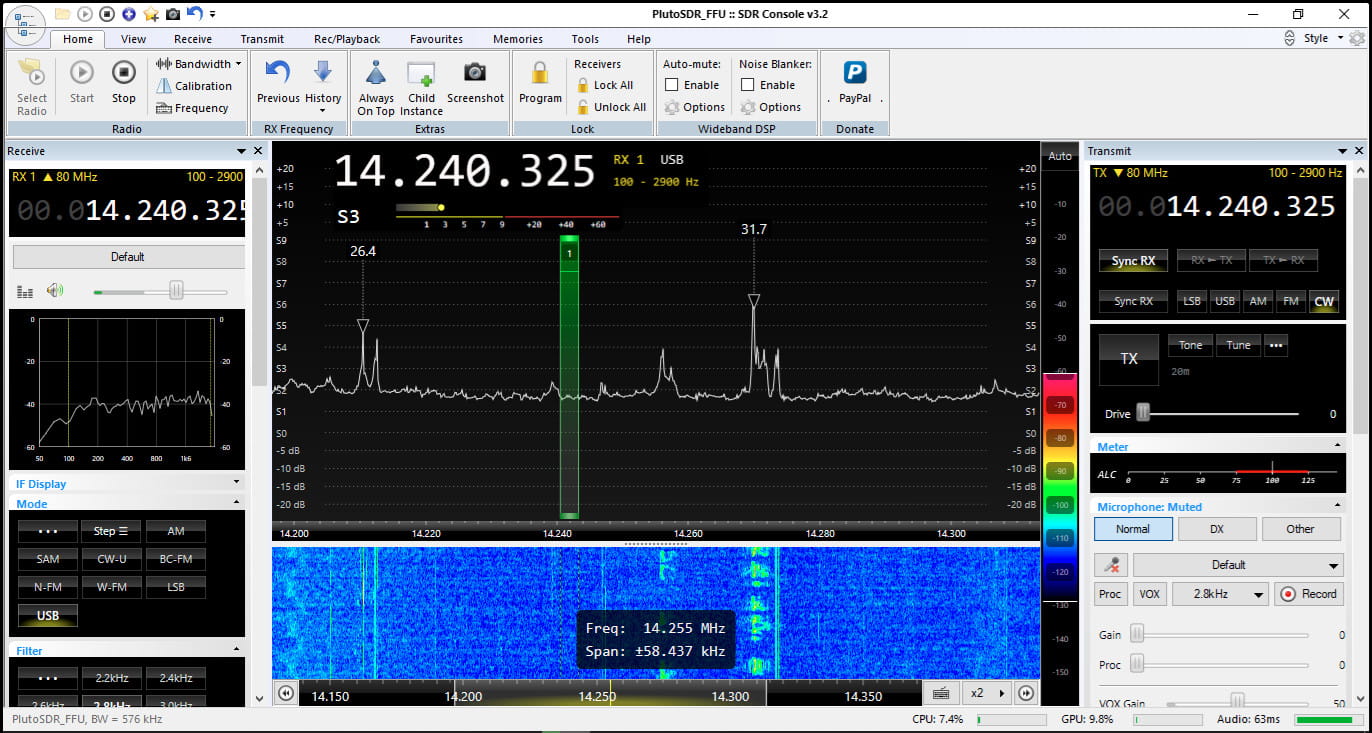Image resolution: width=1372 pixels, height=733 pixels.
Task: Open the 2.8kHz transmit bandwidth dropdown
Action: click(x=1219, y=594)
